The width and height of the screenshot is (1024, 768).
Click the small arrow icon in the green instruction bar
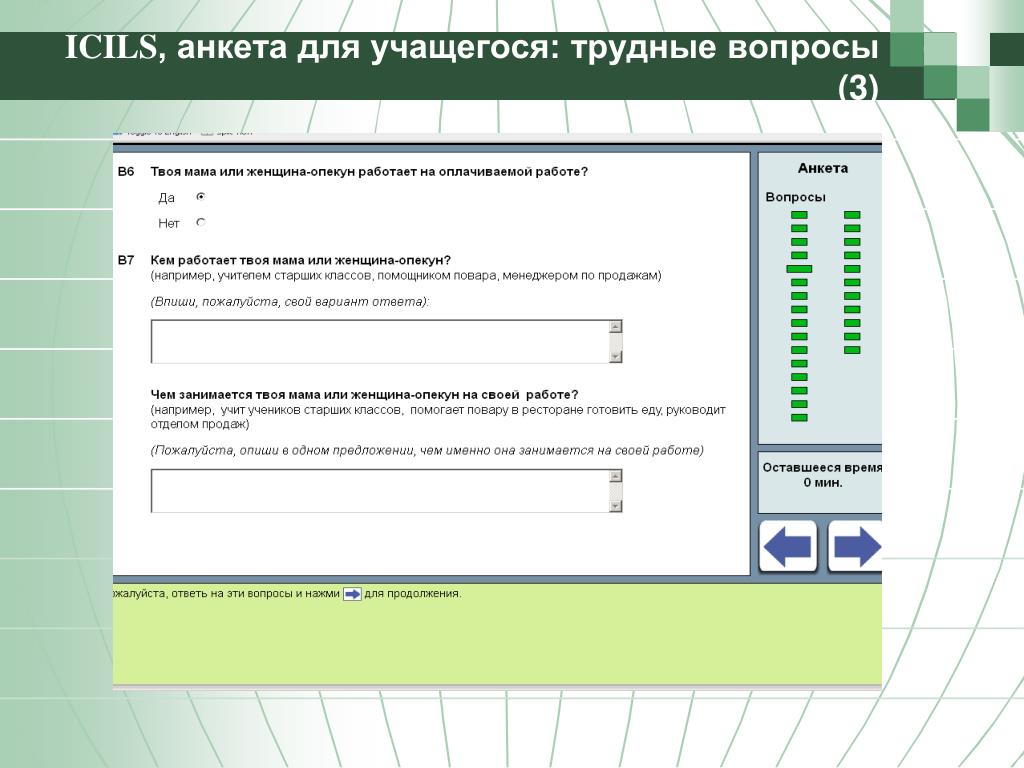tap(352, 594)
